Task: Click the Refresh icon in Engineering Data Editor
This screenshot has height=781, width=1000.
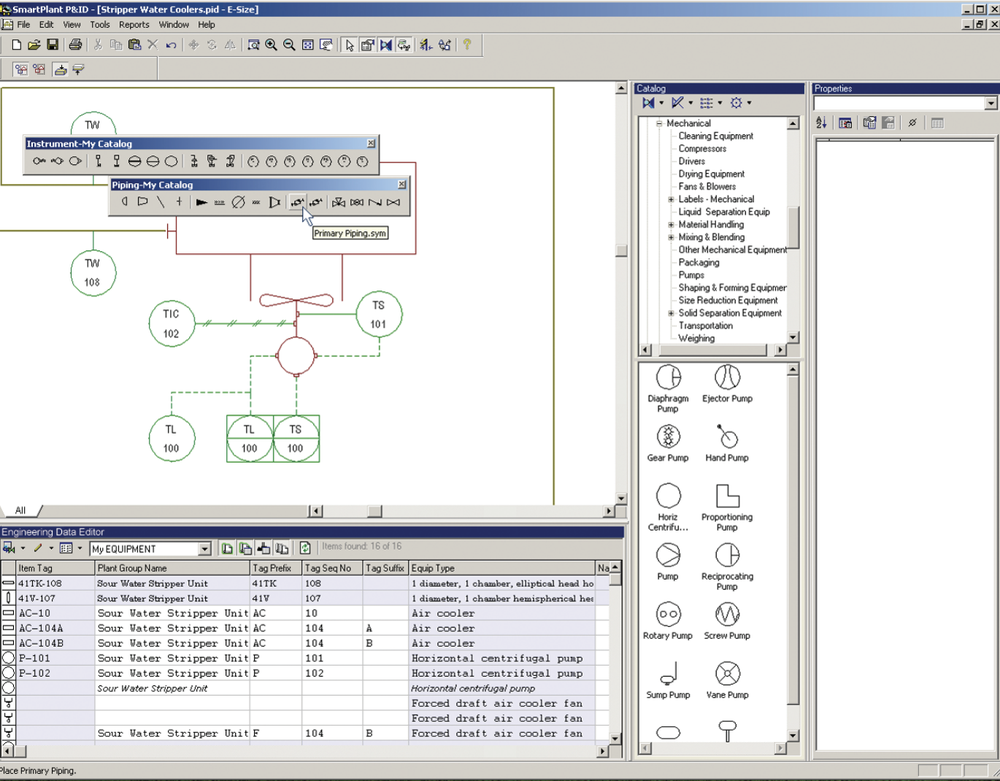Action: [305, 548]
